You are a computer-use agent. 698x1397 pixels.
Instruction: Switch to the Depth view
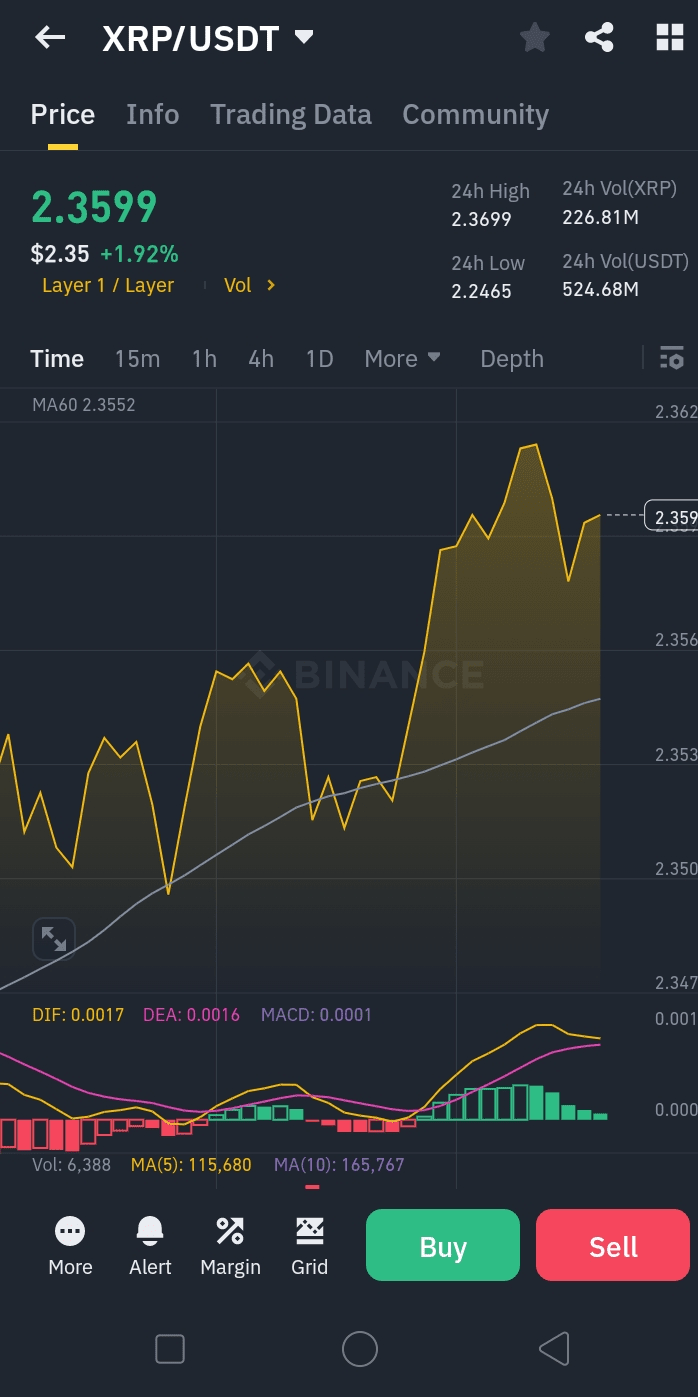tap(511, 358)
